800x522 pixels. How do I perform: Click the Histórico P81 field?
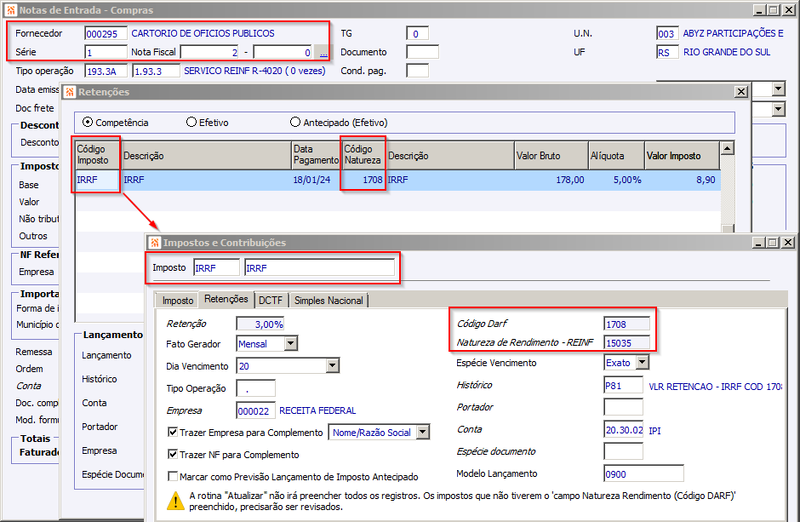coord(623,386)
